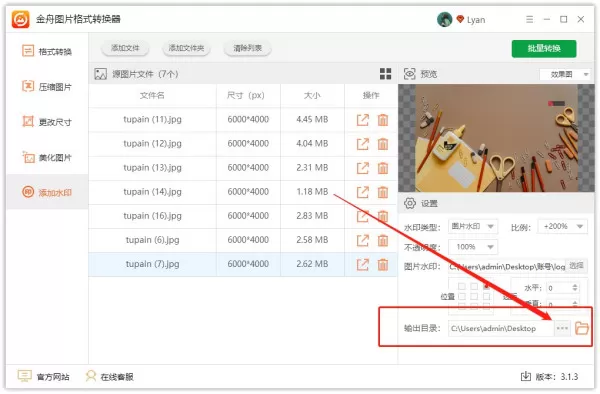Viewport: 600px width, 394px height.
Task: Click 图片水印 file path field
Action: (507, 266)
